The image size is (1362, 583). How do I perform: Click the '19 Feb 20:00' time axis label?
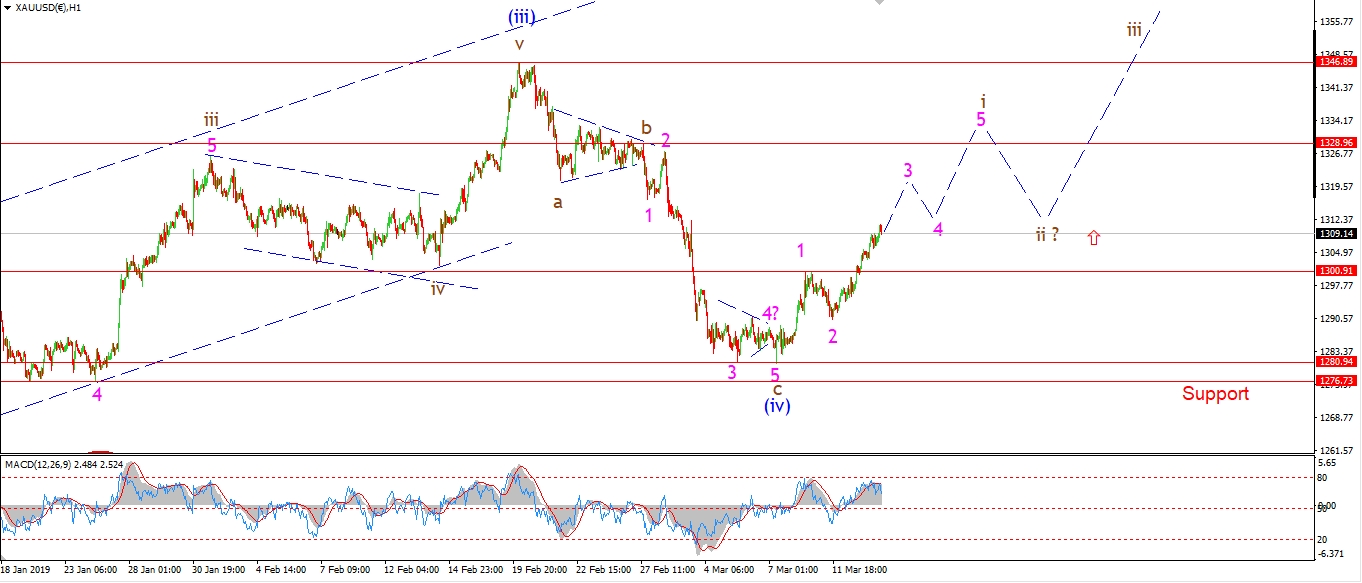point(538,570)
